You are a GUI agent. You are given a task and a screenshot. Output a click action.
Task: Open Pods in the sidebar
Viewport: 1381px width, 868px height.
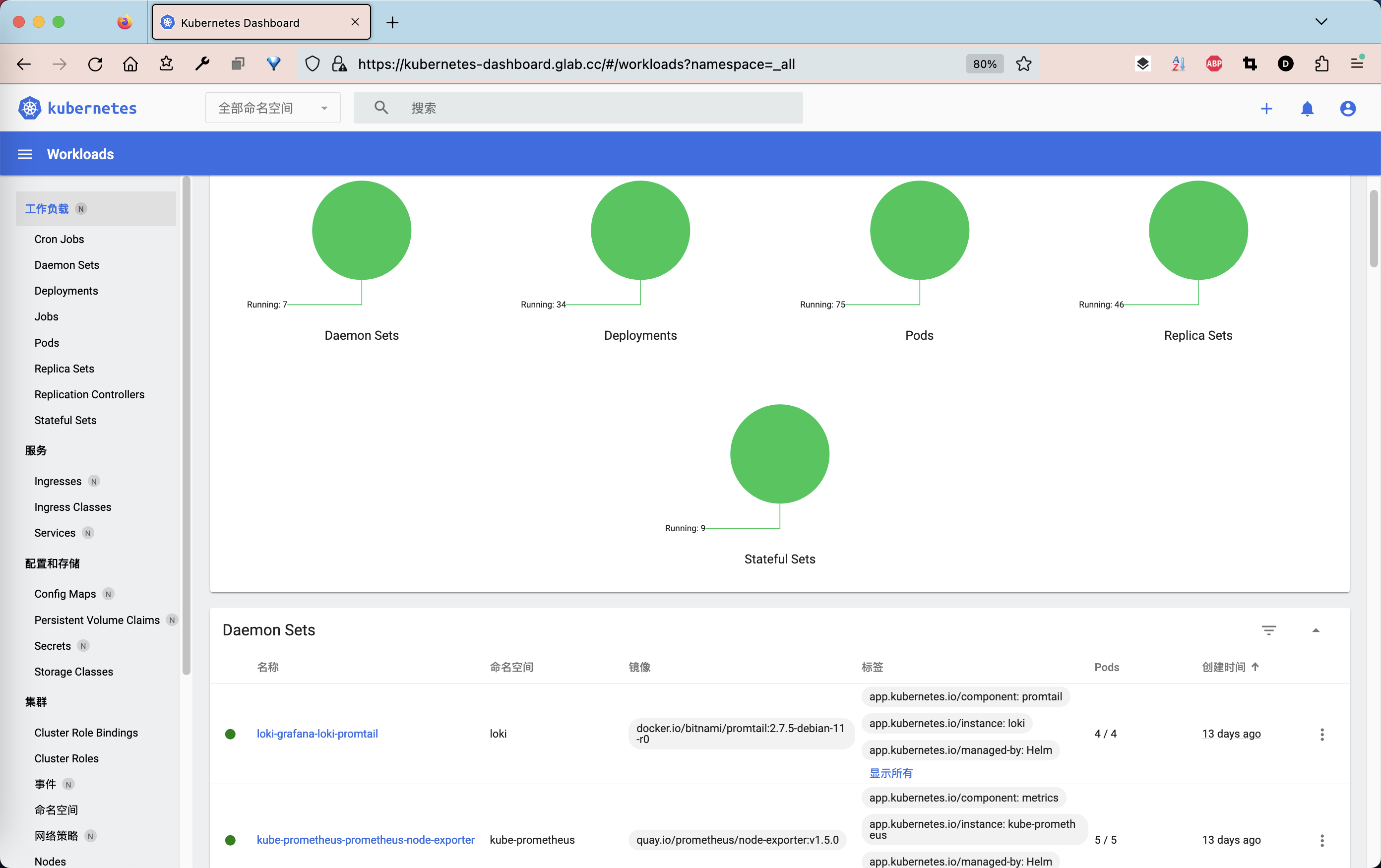tap(47, 343)
